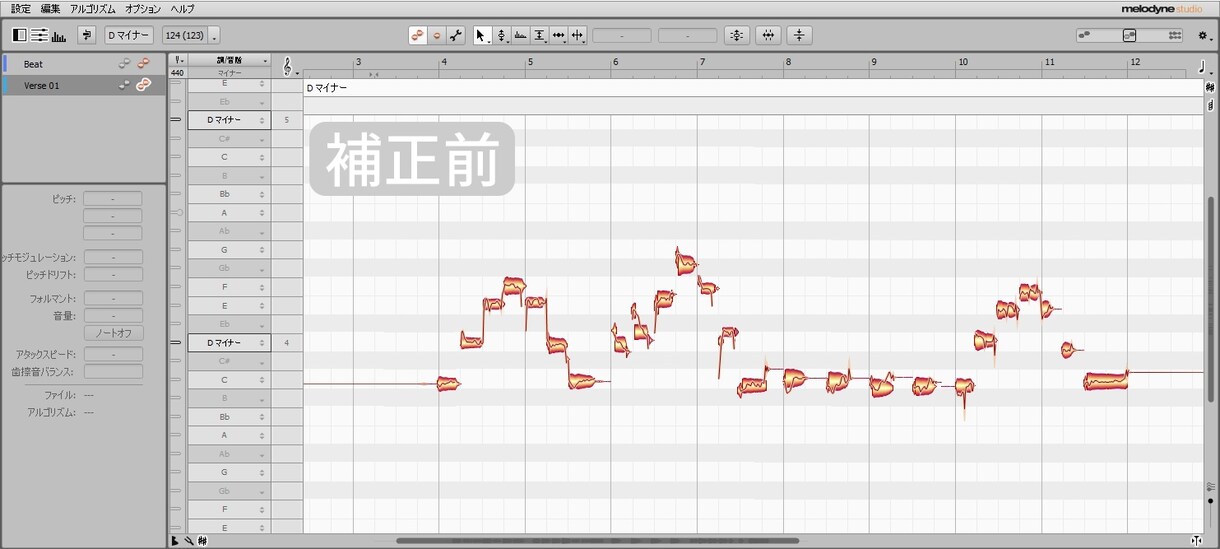Click the first ピッチ value field
Viewport: 1220px width, 549px height.
tap(113, 199)
